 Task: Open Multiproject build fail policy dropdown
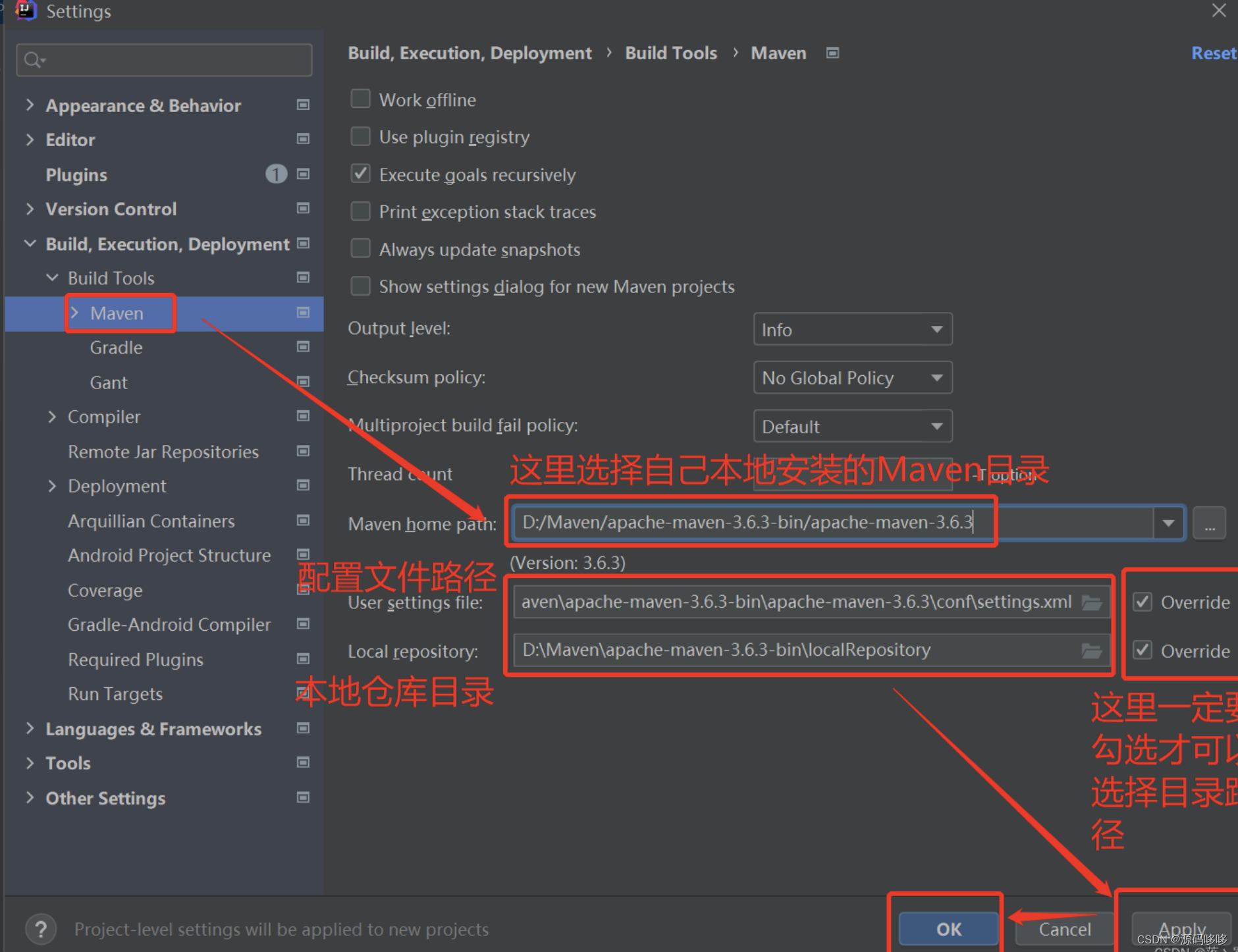tap(853, 426)
